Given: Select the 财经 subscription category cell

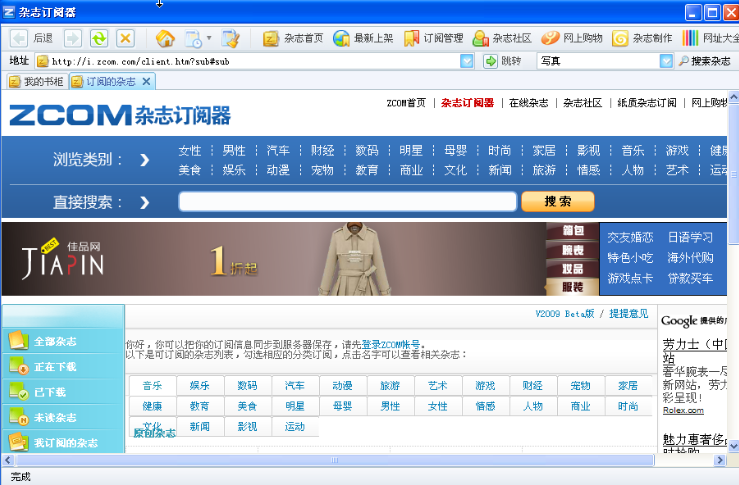Looking at the screenshot, I should tap(533, 386).
